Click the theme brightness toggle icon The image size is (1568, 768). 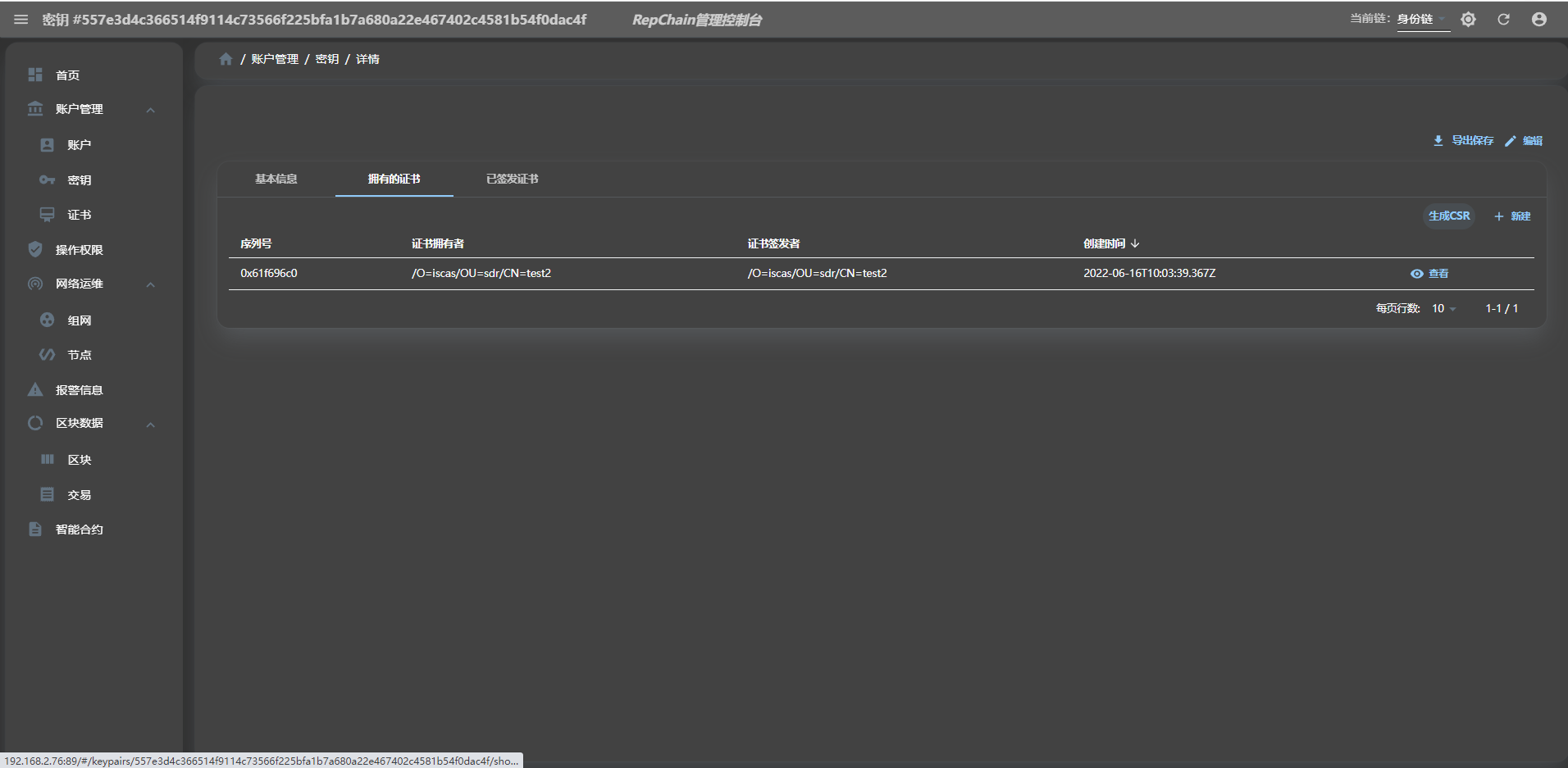[x=1468, y=19]
